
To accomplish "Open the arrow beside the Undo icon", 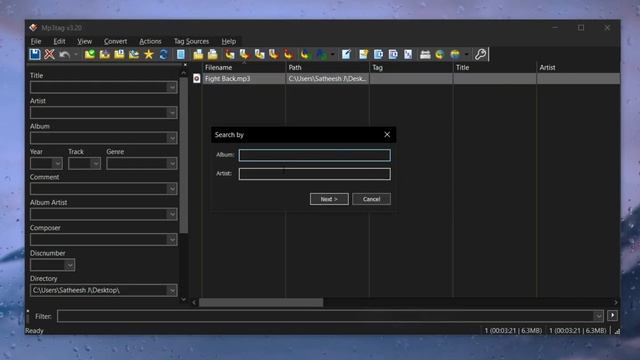I will 76,55.
